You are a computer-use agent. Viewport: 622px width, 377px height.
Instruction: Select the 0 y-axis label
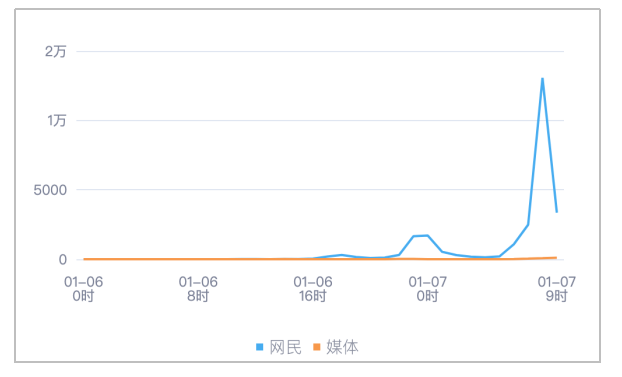[63, 260]
